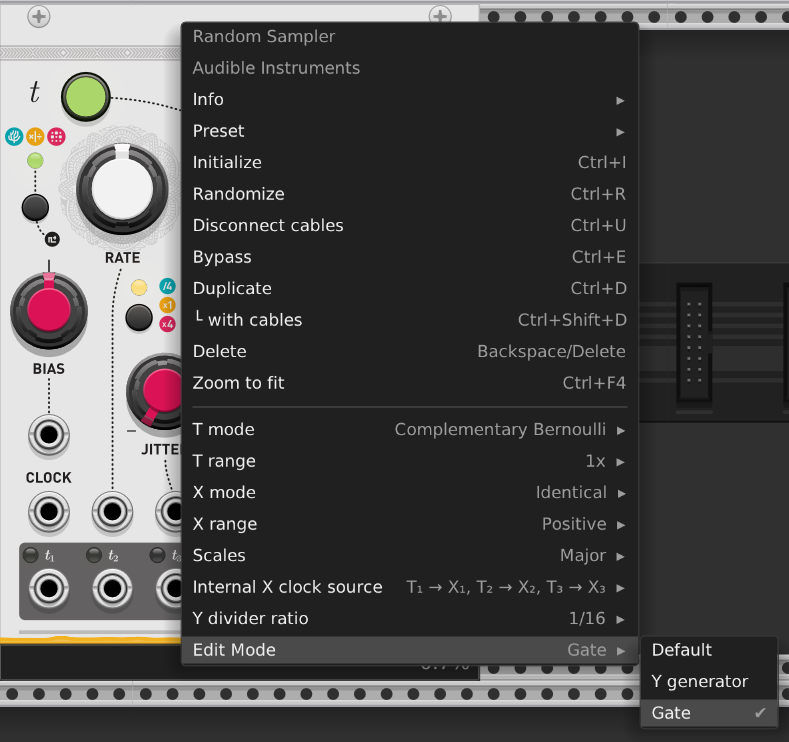Click the t2 output jack
Screen dimensions: 789x742
110,588
